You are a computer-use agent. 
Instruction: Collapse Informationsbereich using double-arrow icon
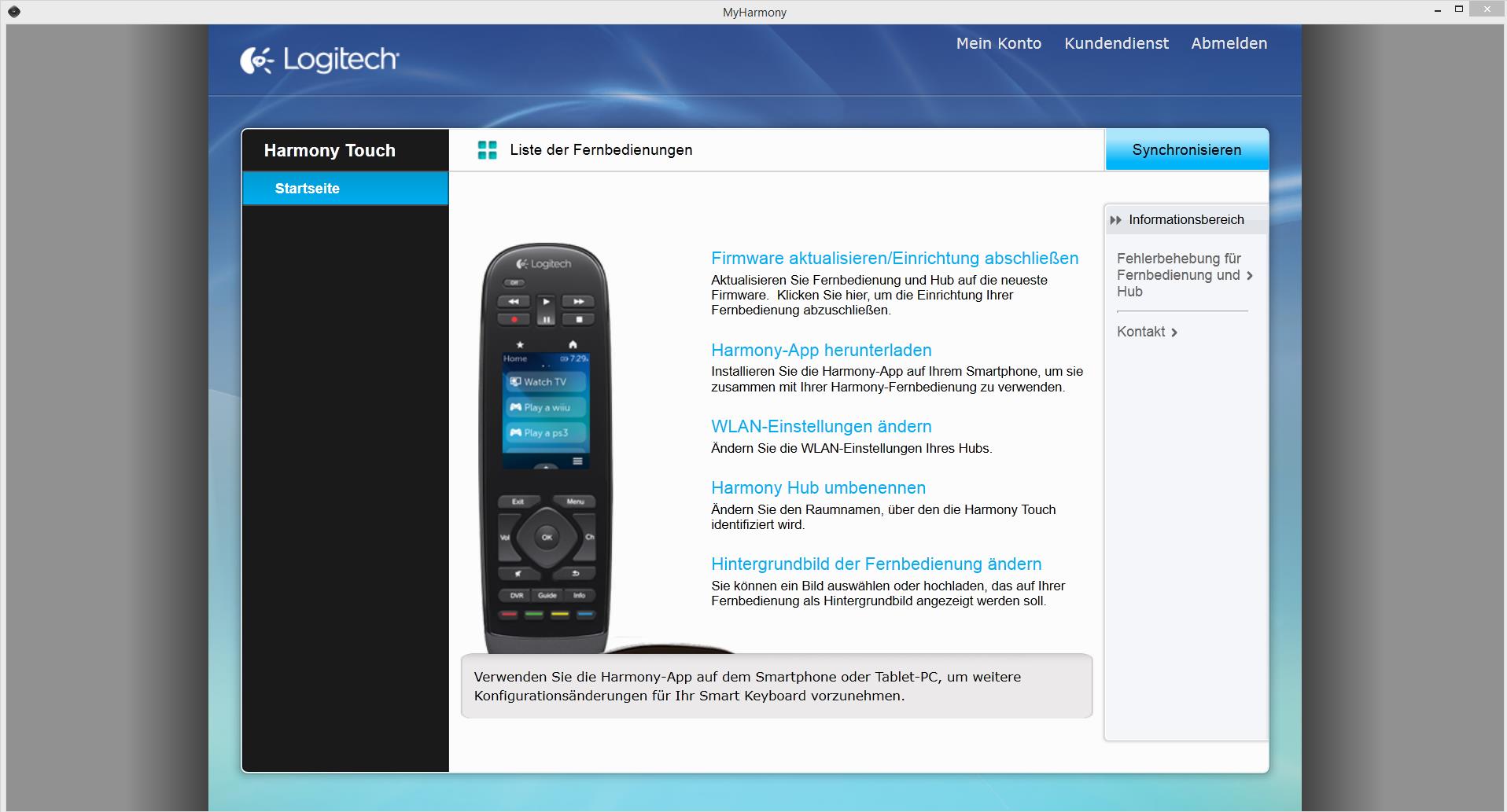(1115, 220)
